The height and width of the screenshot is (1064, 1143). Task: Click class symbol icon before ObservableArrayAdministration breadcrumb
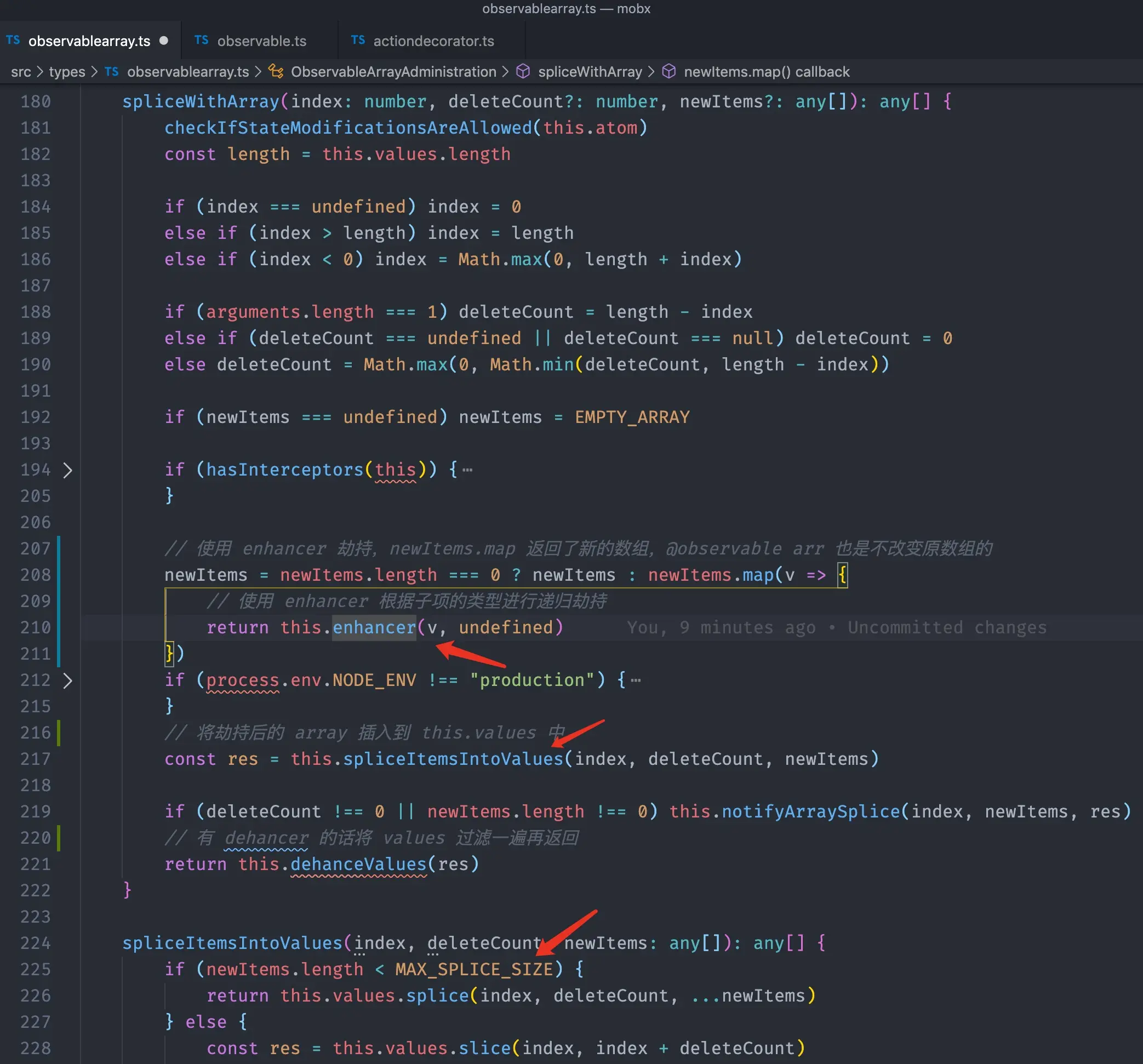coord(276,71)
